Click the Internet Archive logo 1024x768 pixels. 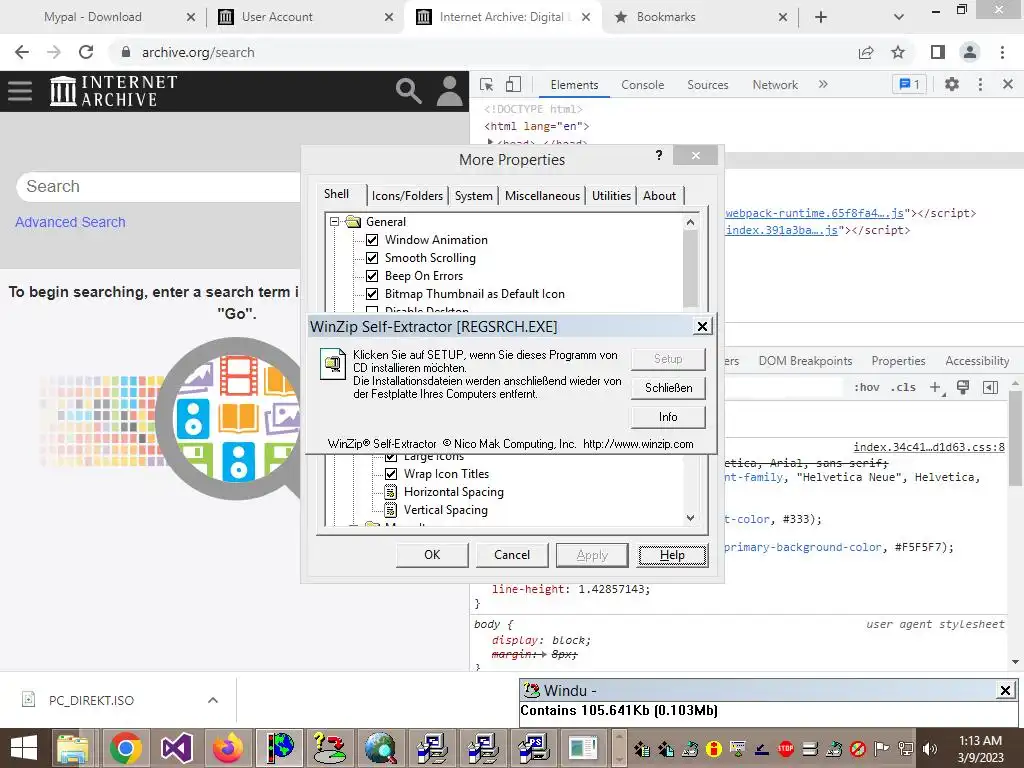pyautogui.click(x=114, y=91)
